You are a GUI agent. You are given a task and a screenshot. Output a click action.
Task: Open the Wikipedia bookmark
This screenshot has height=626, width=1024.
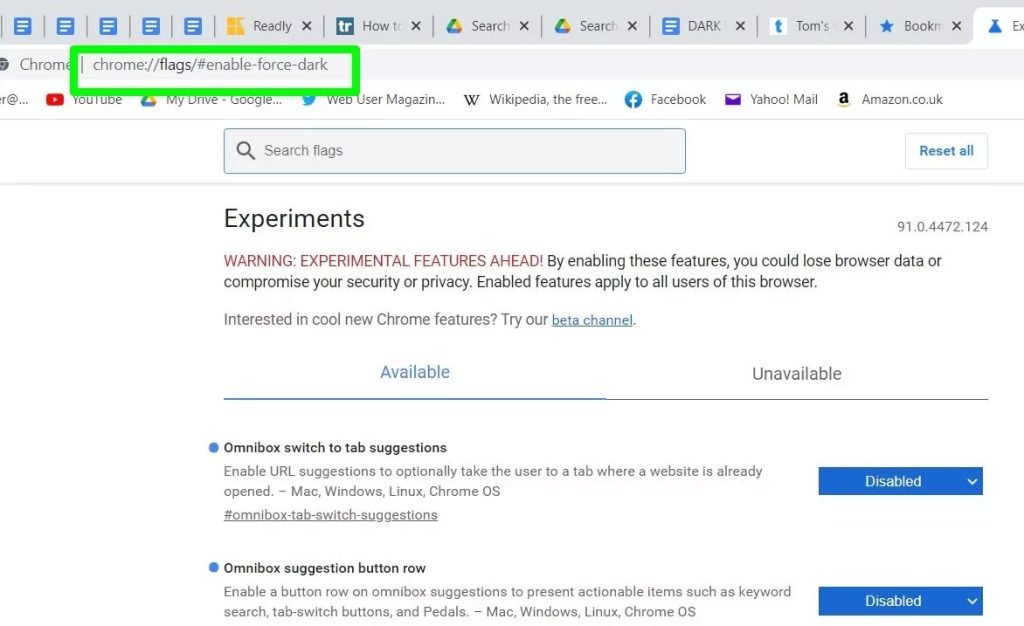tap(536, 100)
